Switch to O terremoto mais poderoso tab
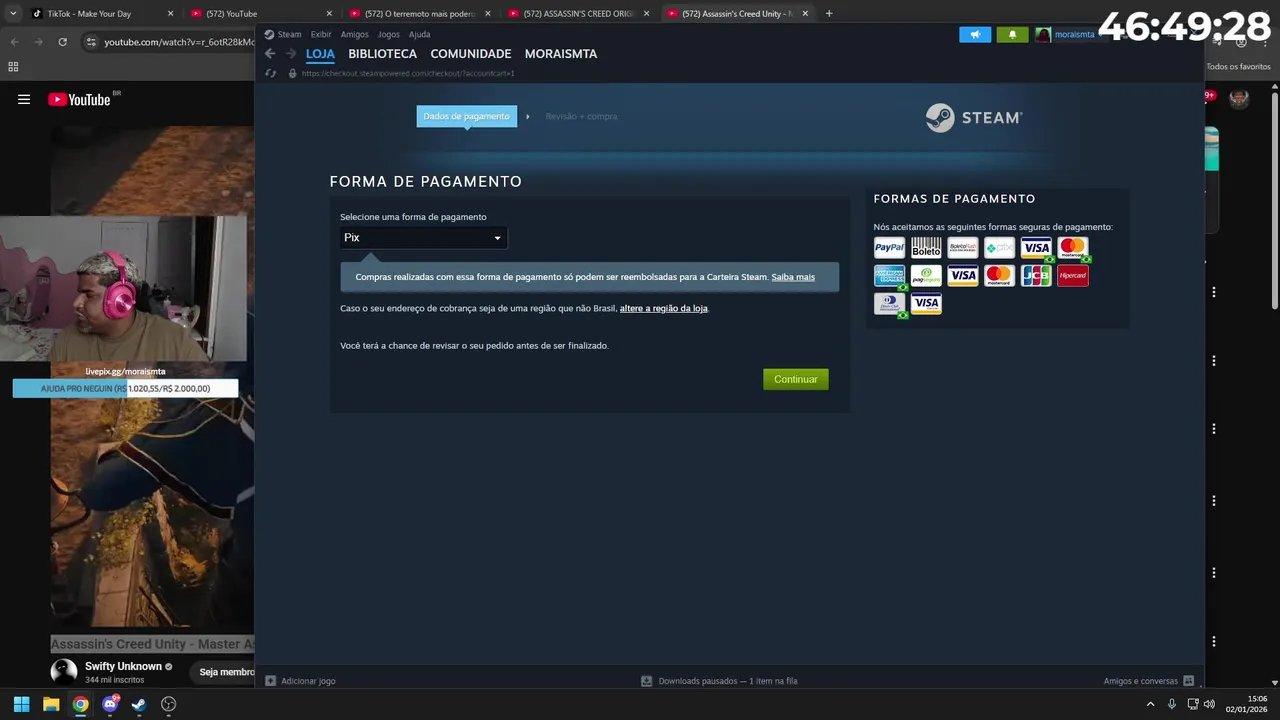This screenshot has height=720, width=1280. click(x=418, y=14)
